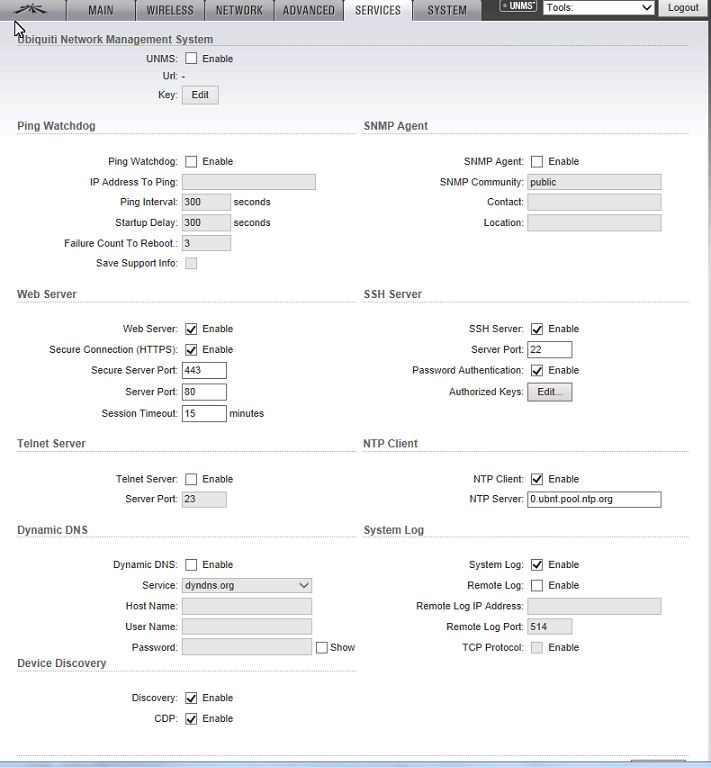
Task: Click the Logout button
Action: [683, 8]
